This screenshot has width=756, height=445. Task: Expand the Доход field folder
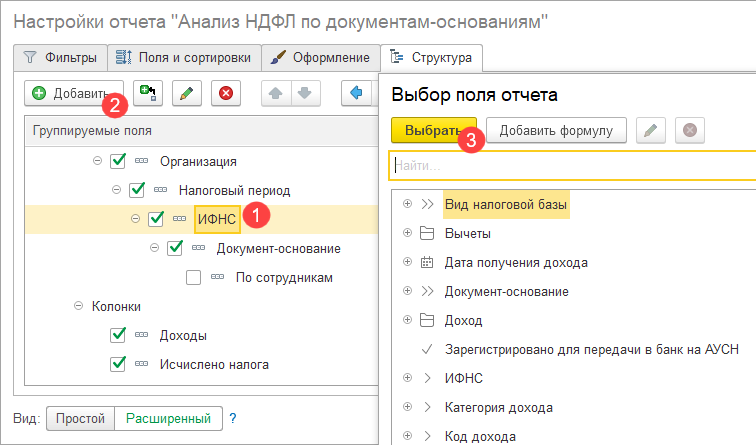pyautogui.click(x=407, y=320)
